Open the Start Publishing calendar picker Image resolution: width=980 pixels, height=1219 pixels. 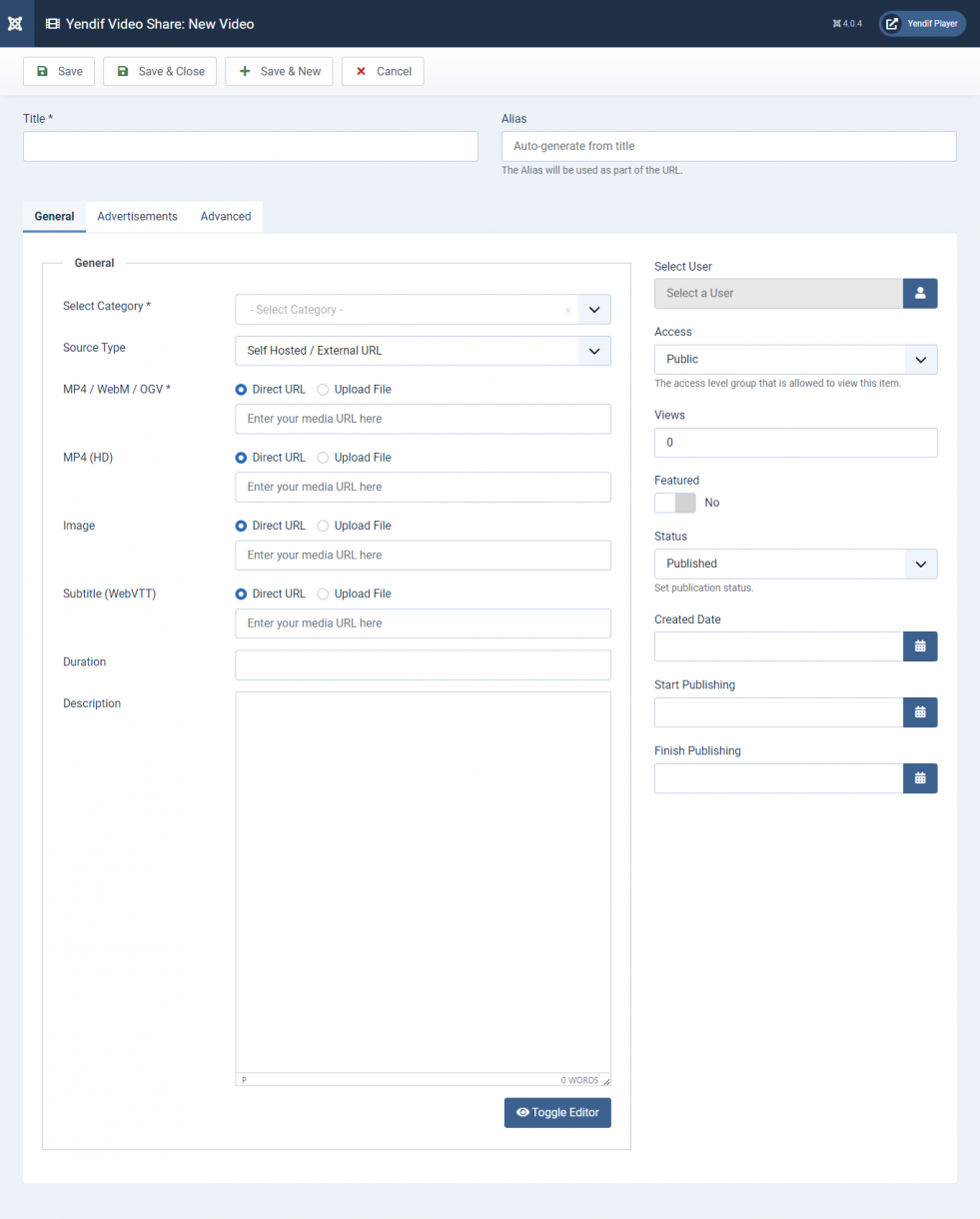click(920, 712)
